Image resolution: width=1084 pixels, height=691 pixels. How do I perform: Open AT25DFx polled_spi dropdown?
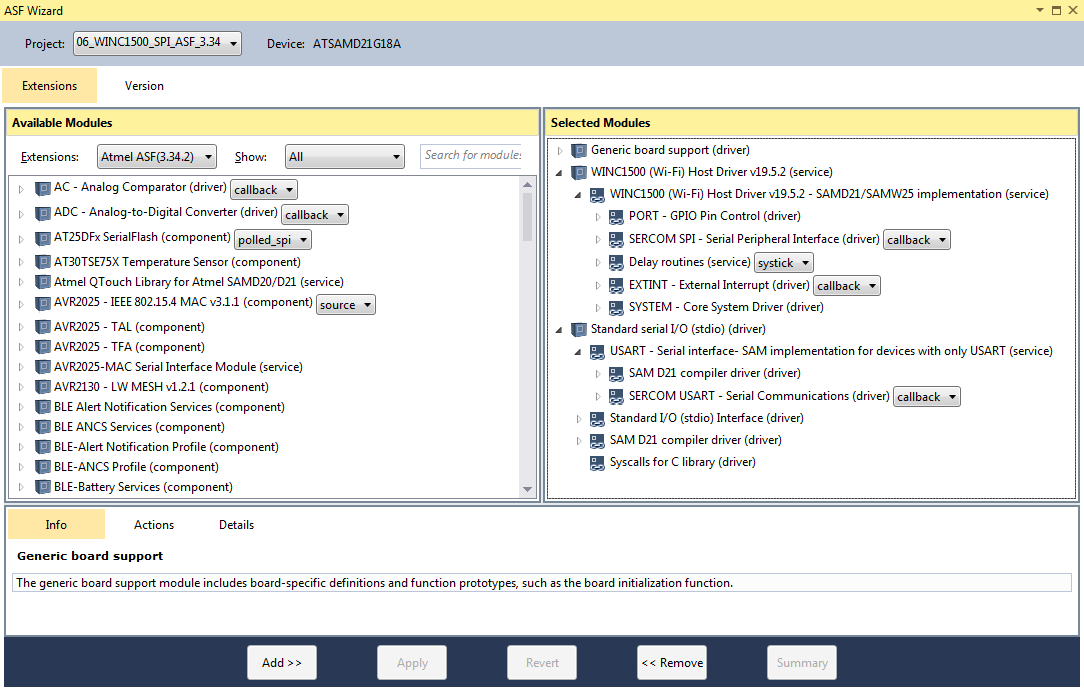273,240
